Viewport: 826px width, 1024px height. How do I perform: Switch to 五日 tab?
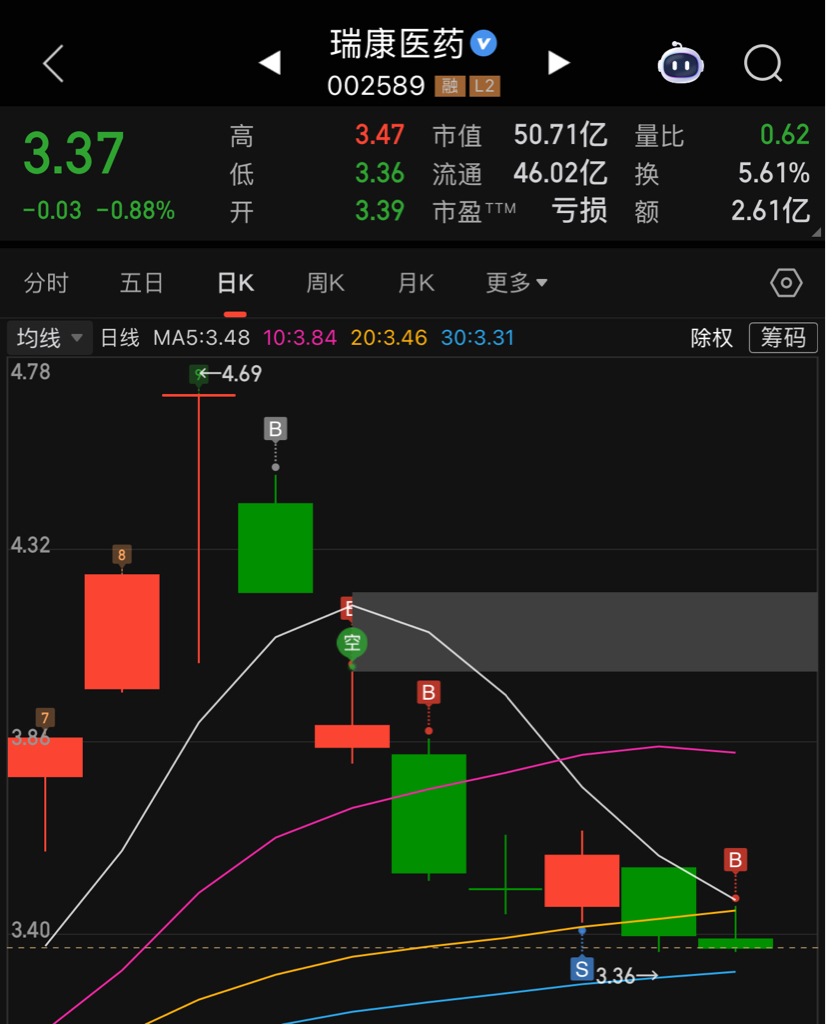[x=141, y=283]
